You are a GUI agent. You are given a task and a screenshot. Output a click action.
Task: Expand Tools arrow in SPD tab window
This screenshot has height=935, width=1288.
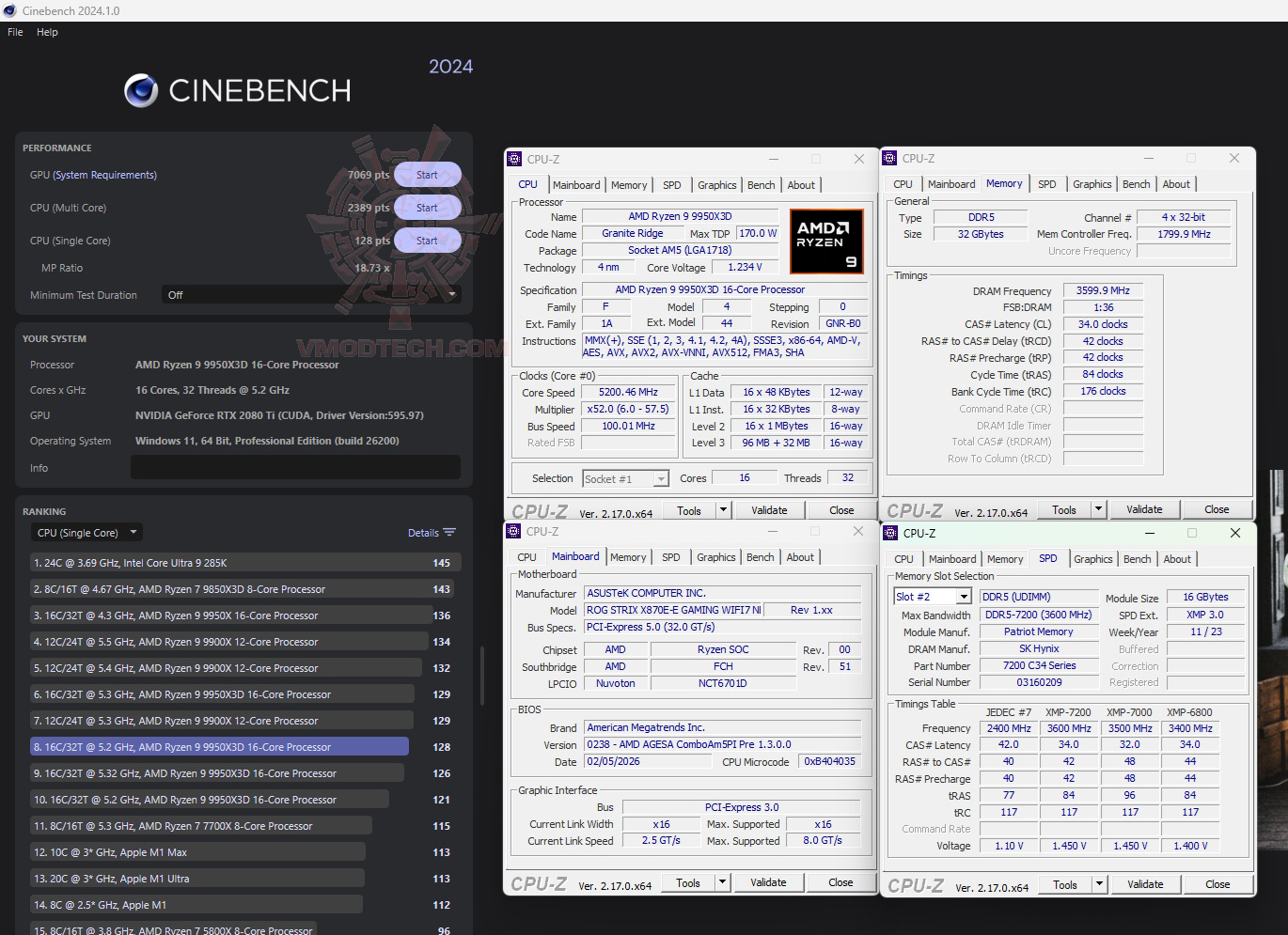1099,884
